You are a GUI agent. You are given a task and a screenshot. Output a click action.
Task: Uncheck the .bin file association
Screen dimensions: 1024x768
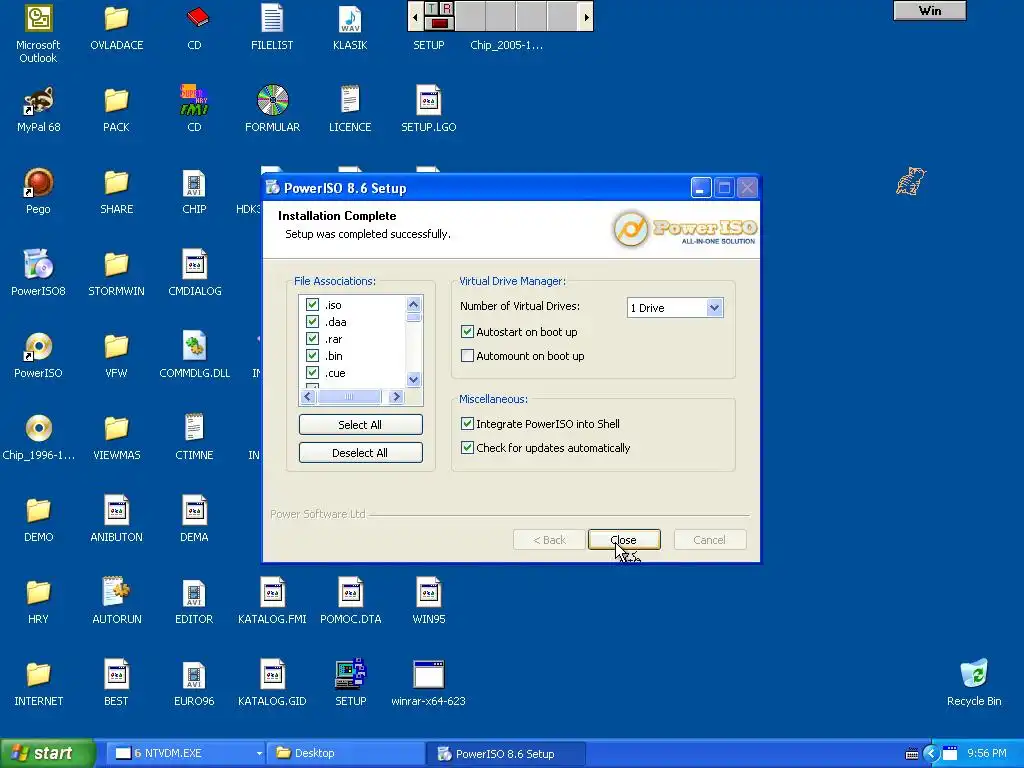click(x=312, y=356)
